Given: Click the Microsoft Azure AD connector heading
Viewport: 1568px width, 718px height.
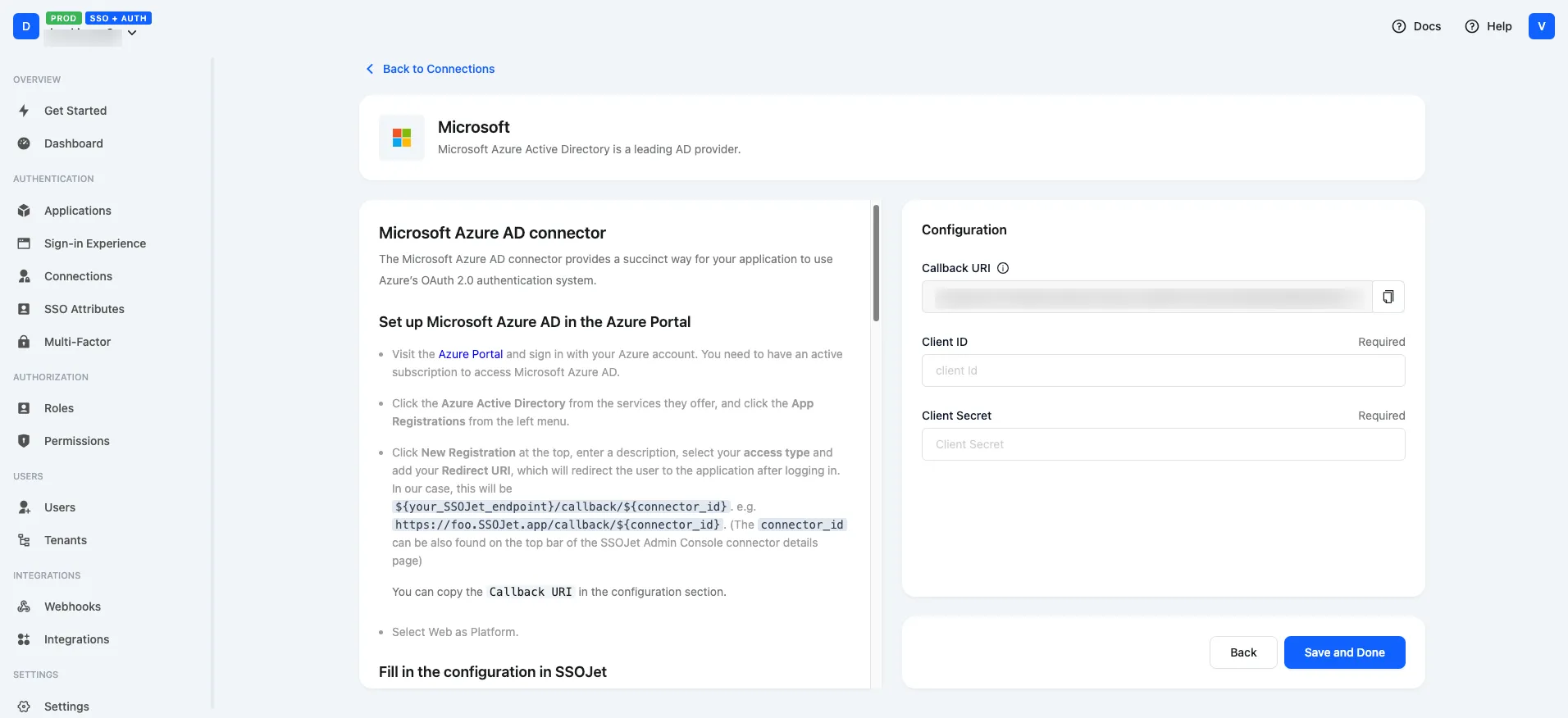Looking at the screenshot, I should point(492,233).
